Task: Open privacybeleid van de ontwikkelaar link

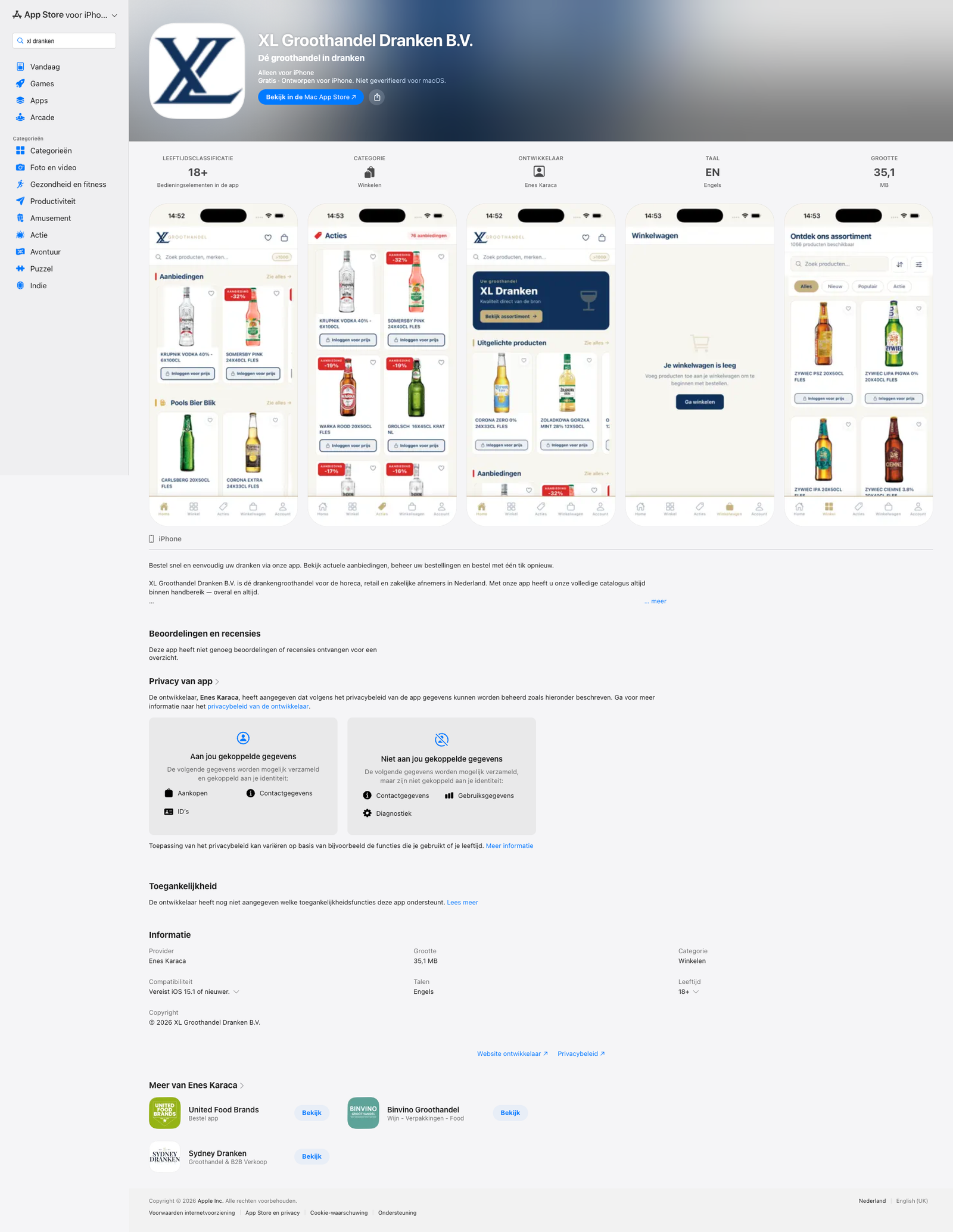Action: pyautogui.click(x=258, y=706)
